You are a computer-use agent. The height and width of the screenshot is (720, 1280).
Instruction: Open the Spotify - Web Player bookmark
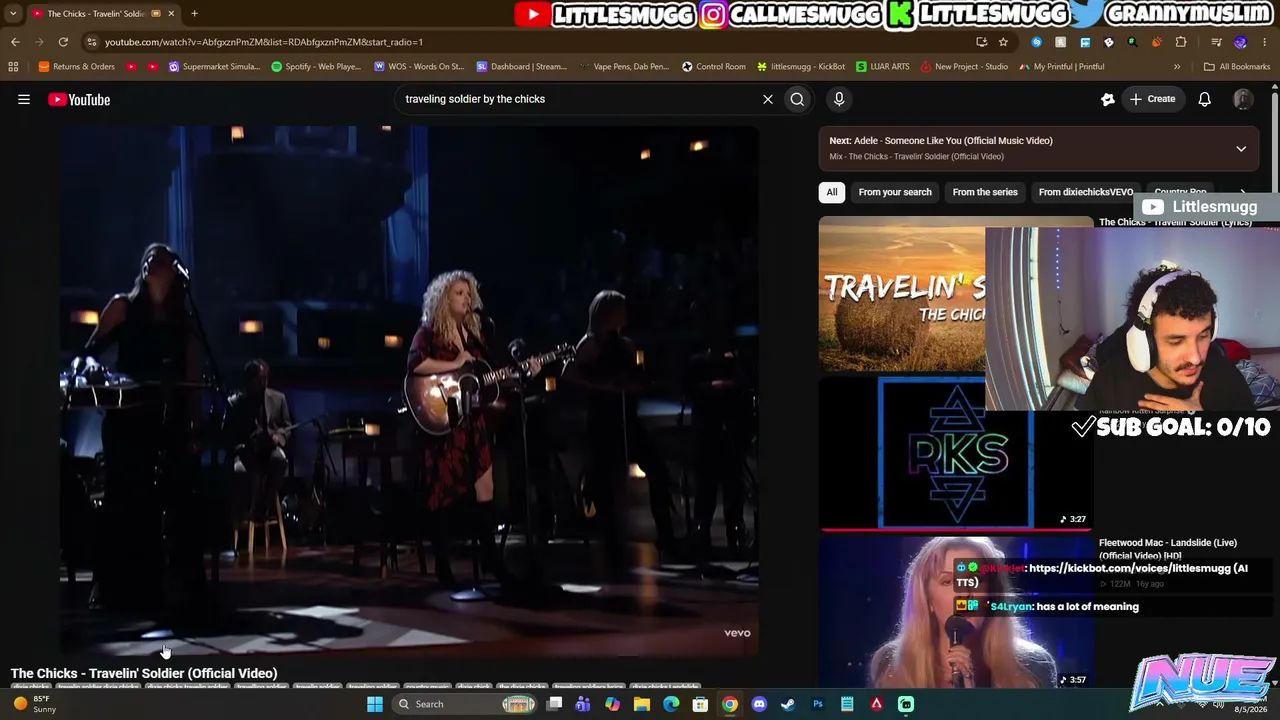(317, 67)
